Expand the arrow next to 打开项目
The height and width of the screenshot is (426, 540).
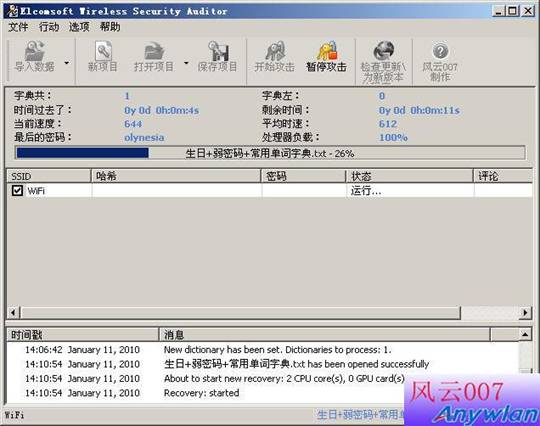(x=186, y=63)
